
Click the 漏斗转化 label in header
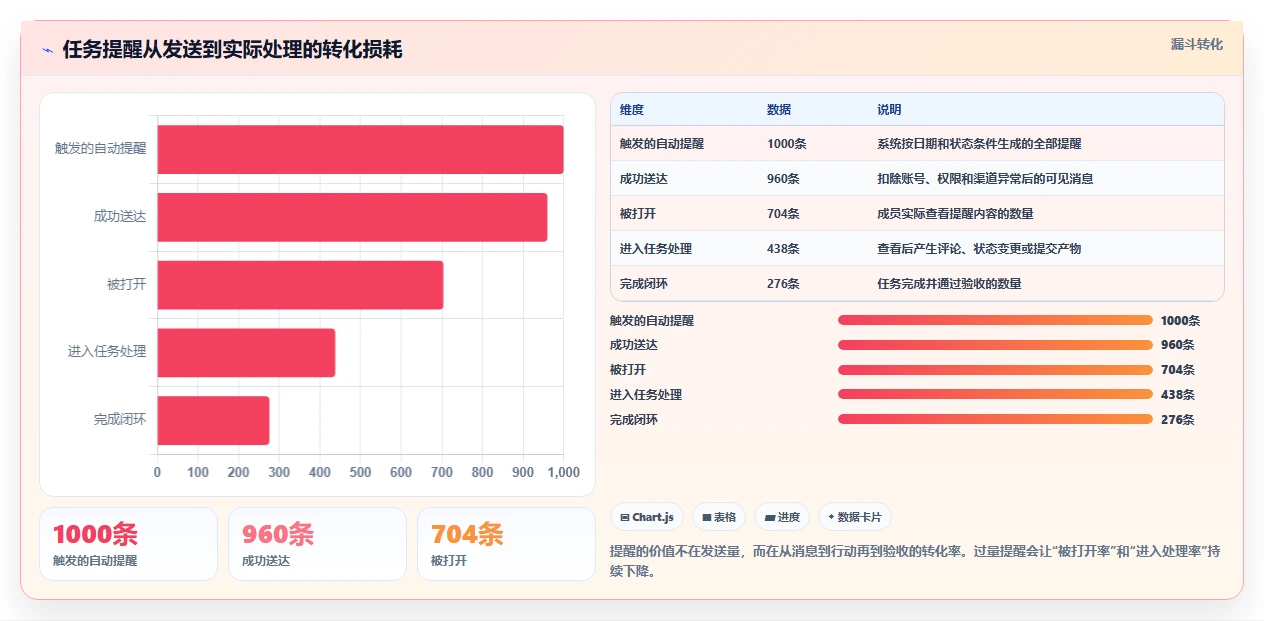[x=1197, y=44]
